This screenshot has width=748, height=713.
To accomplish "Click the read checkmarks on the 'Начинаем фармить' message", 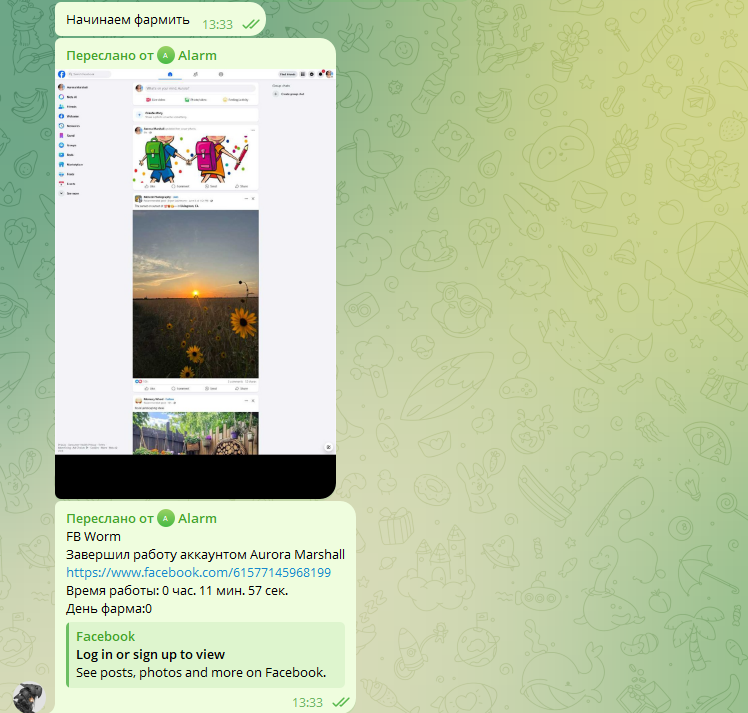I will 250,24.
